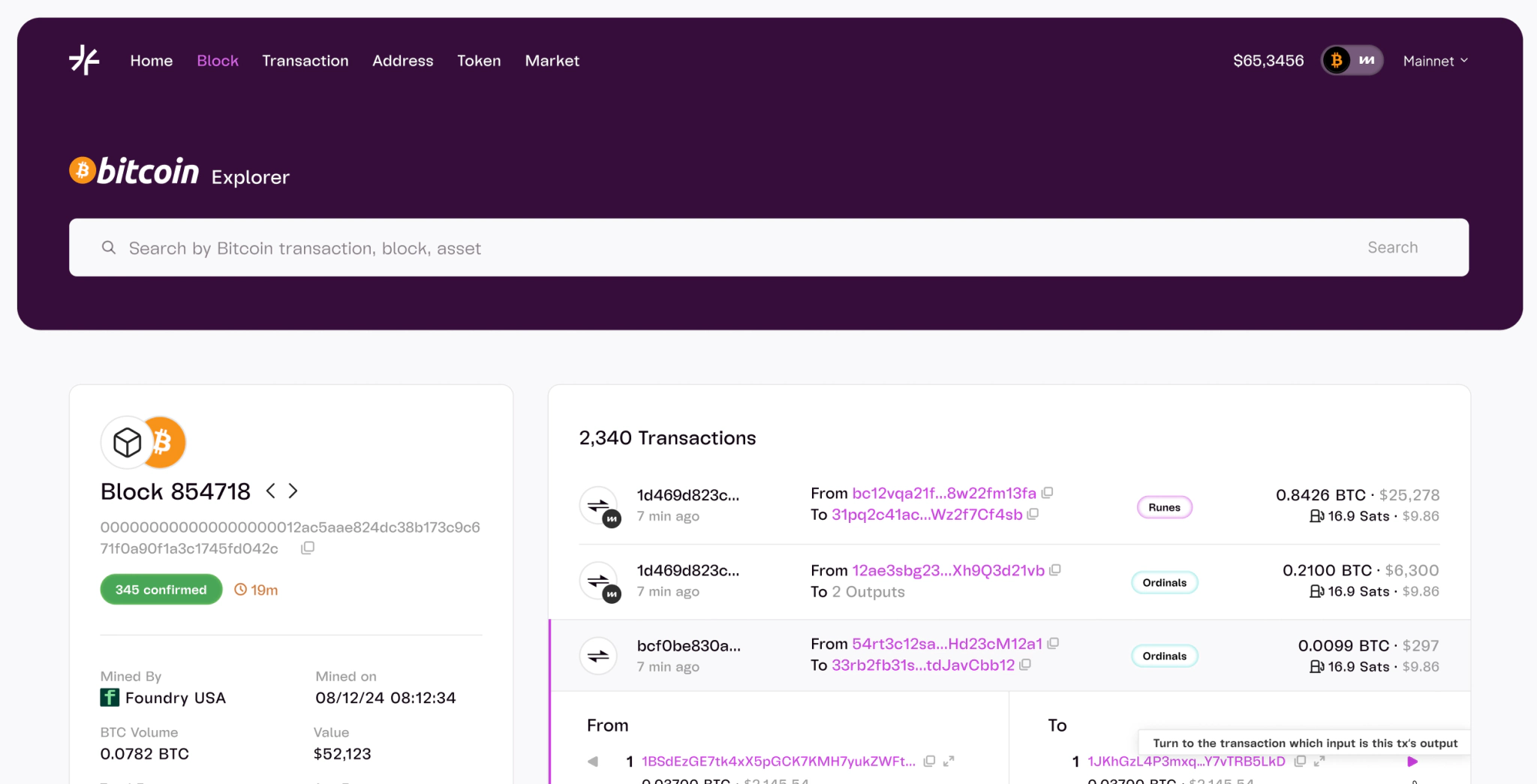Click the site logo icon in navbar
Screen dimensions: 1537x784
(x=84, y=60)
